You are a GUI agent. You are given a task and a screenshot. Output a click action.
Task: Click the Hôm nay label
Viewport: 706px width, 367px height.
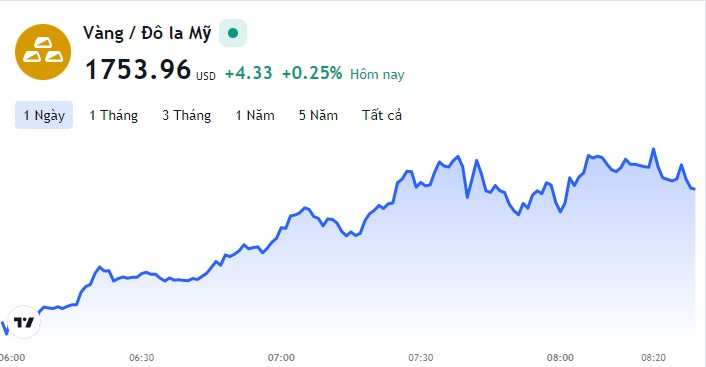click(x=377, y=74)
